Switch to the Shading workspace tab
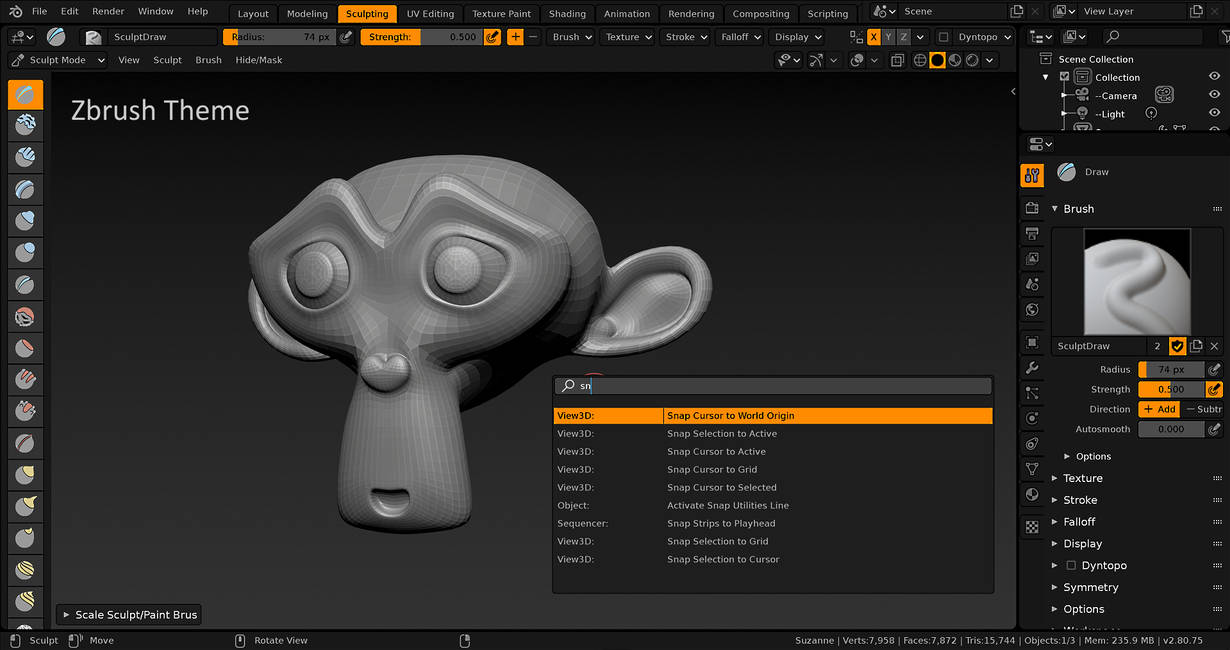Viewport: 1230px width, 650px height. [x=567, y=14]
